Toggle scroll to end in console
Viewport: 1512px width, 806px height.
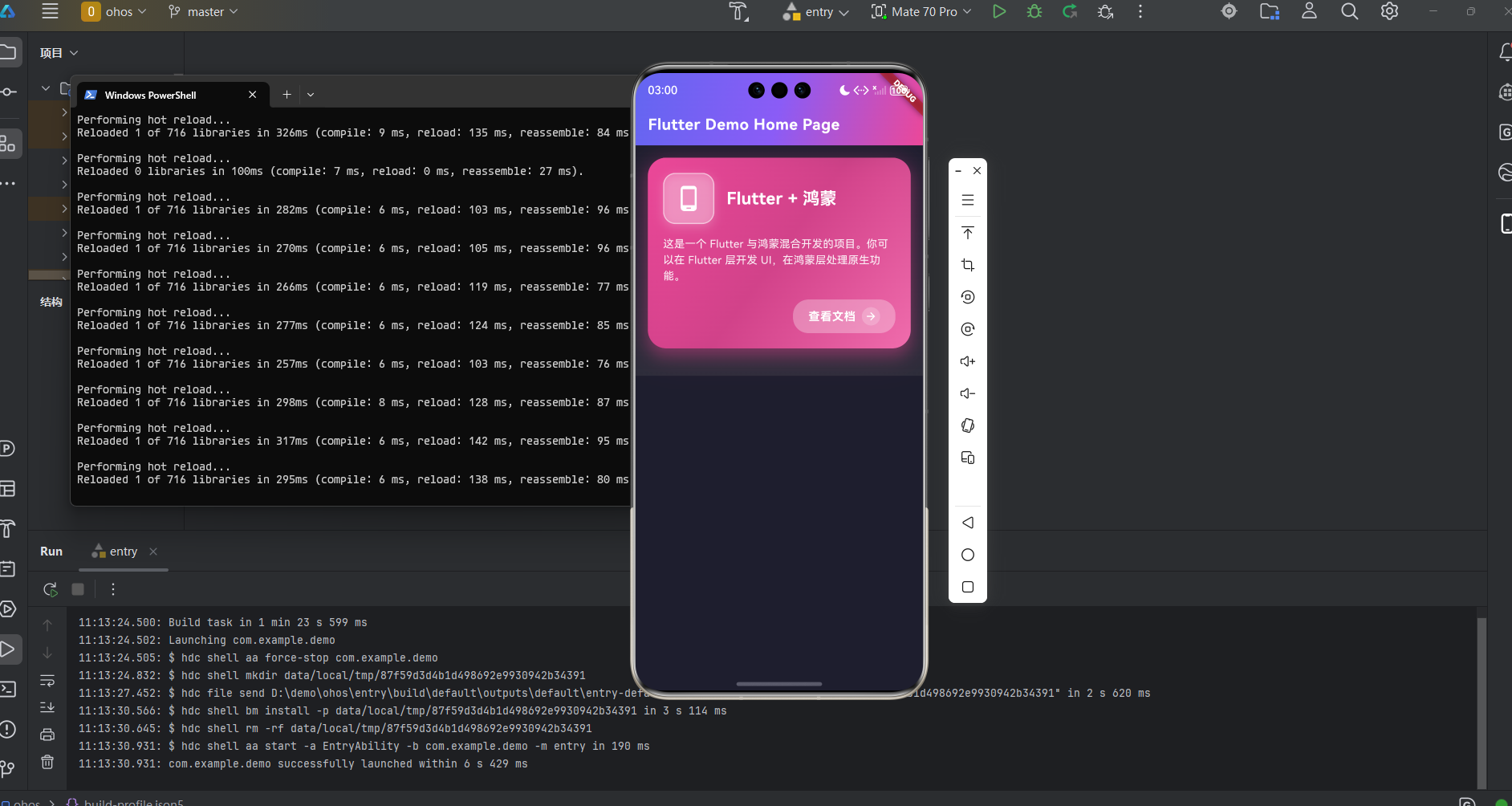47,707
